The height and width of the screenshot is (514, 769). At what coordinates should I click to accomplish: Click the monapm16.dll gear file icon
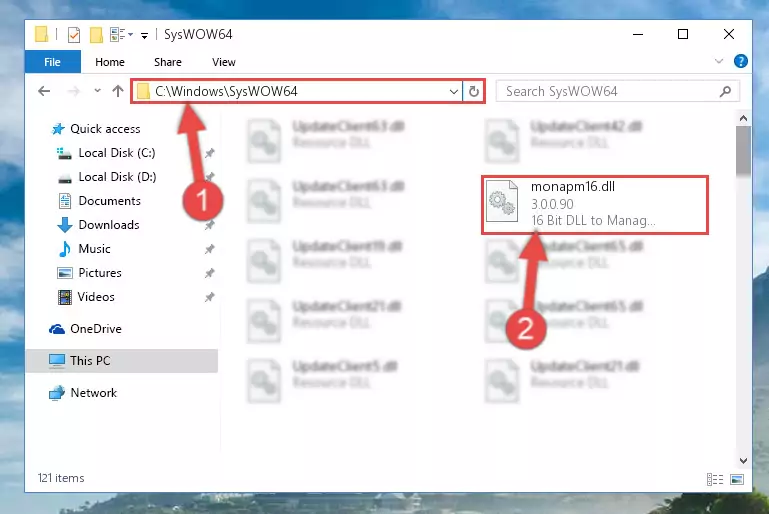pyautogui.click(x=502, y=202)
